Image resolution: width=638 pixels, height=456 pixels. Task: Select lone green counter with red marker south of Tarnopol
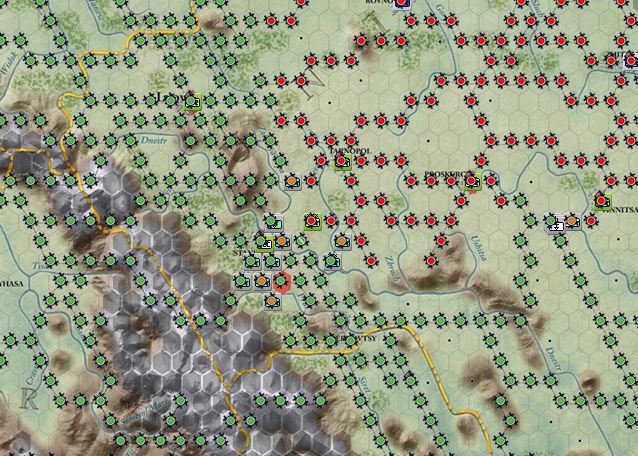pyautogui.click(x=312, y=221)
